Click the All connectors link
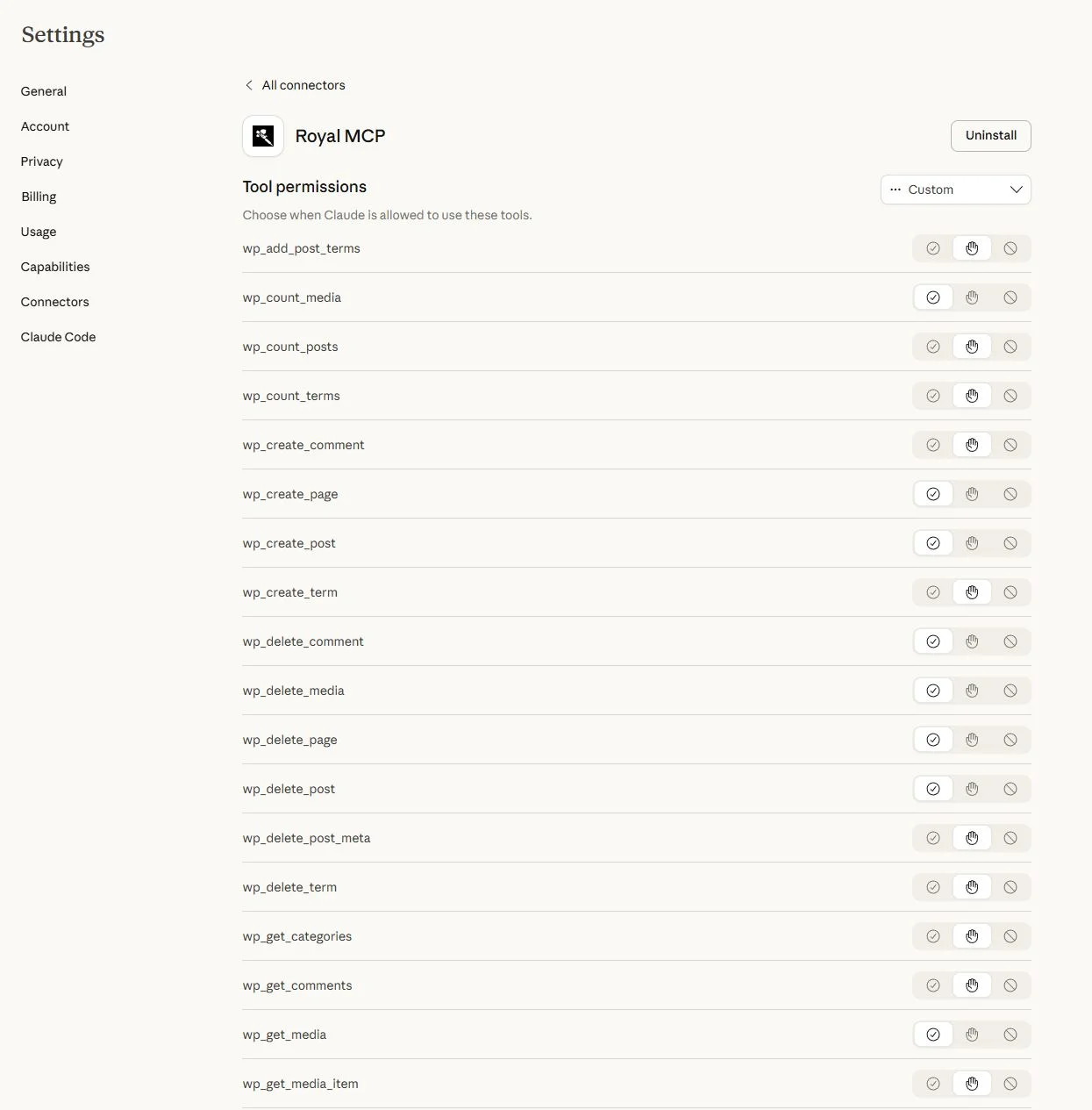The height and width of the screenshot is (1110, 1092). (303, 84)
